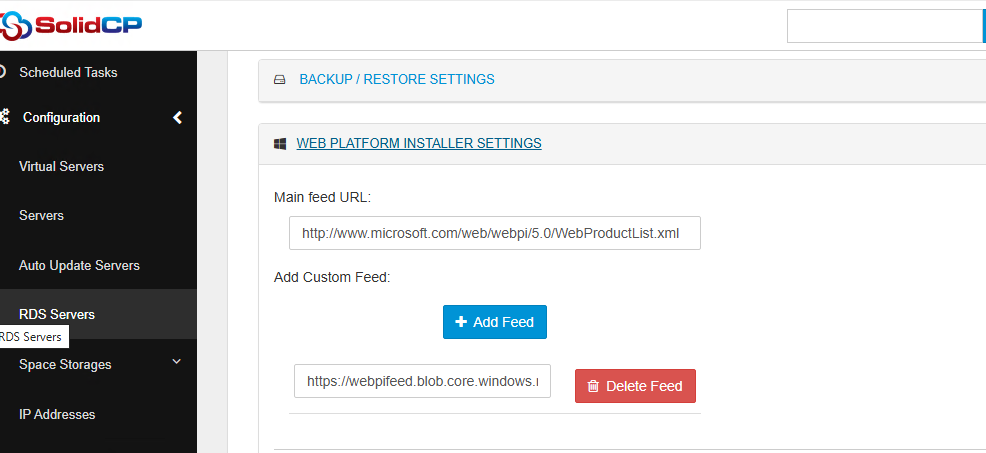Image resolution: width=986 pixels, height=453 pixels.
Task: Collapse the Web Platform Installer Settings section
Action: tap(419, 143)
